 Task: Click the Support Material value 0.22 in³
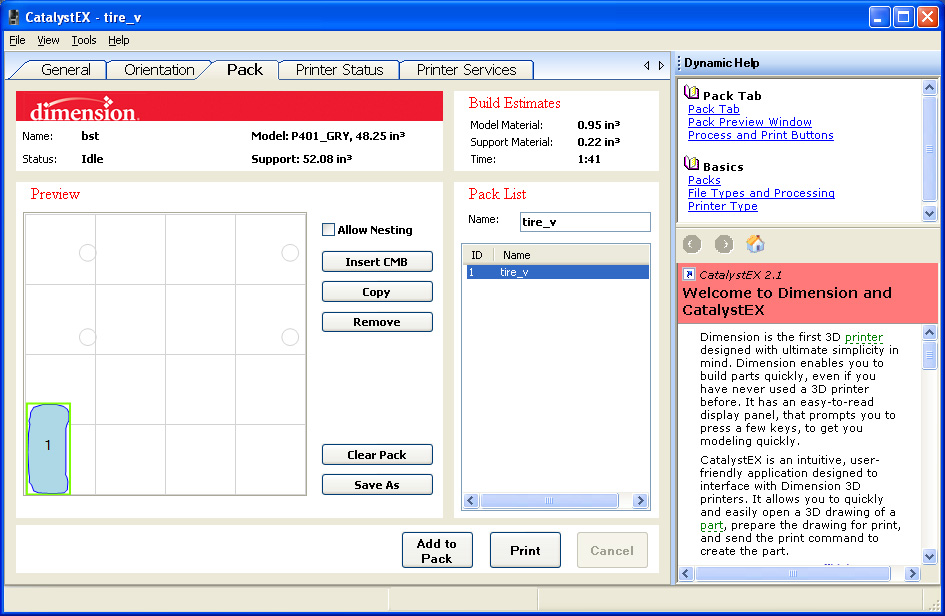(x=598, y=142)
